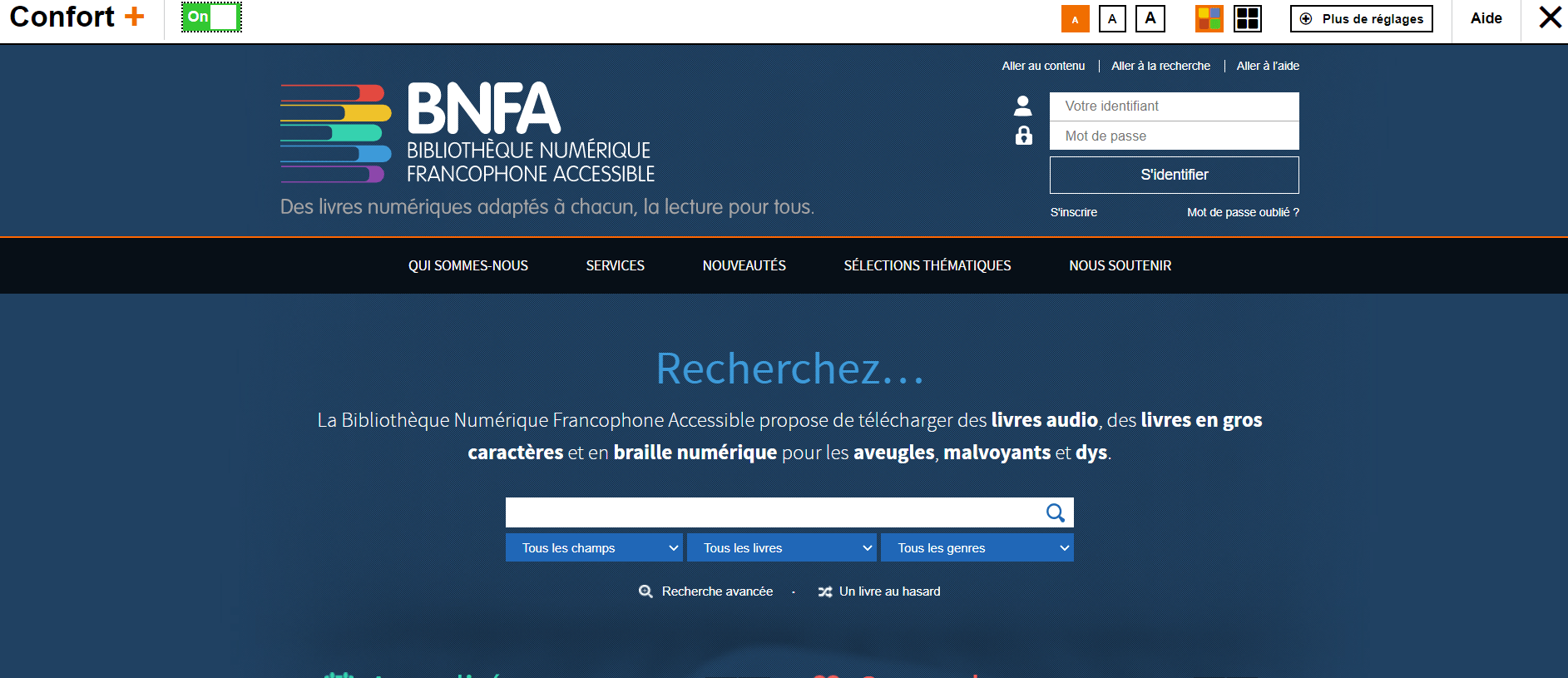The image size is (1568, 678).
Task: Open the Services menu
Action: (616, 265)
